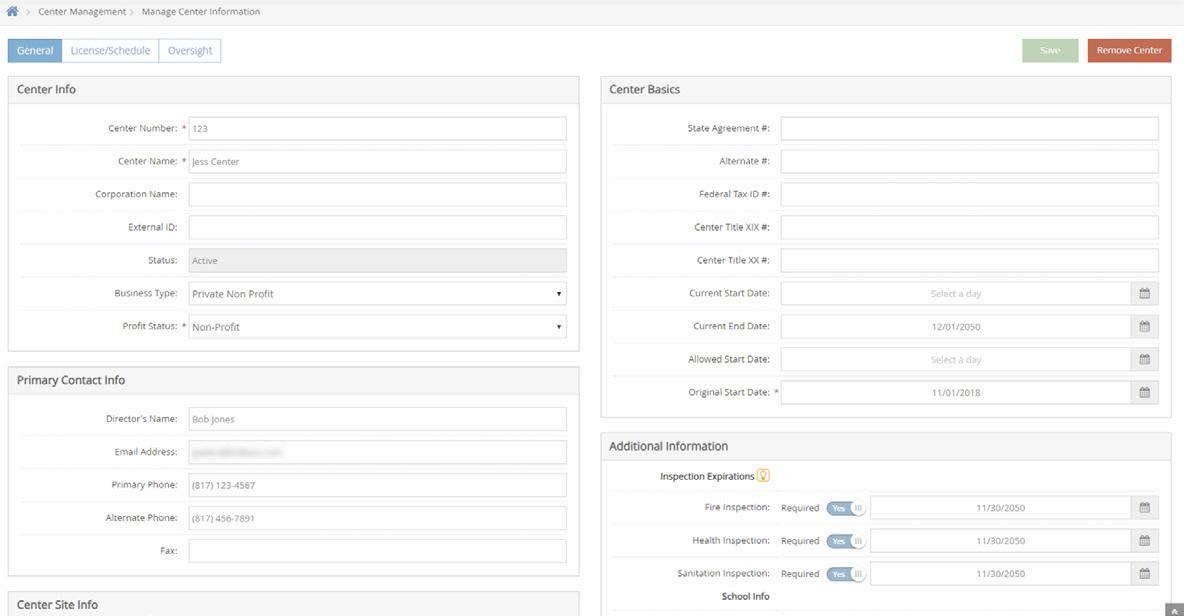Screen dimensions: 1184x616
Task: Switch to the Oversight tab
Action: click(190, 51)
